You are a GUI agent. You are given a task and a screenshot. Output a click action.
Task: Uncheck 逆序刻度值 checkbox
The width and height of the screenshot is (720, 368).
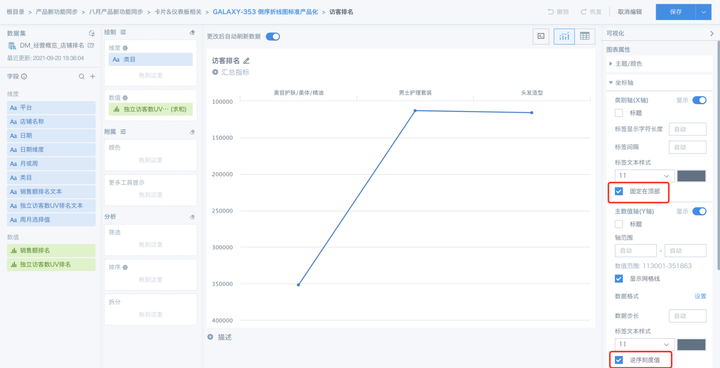coord(619,360)
